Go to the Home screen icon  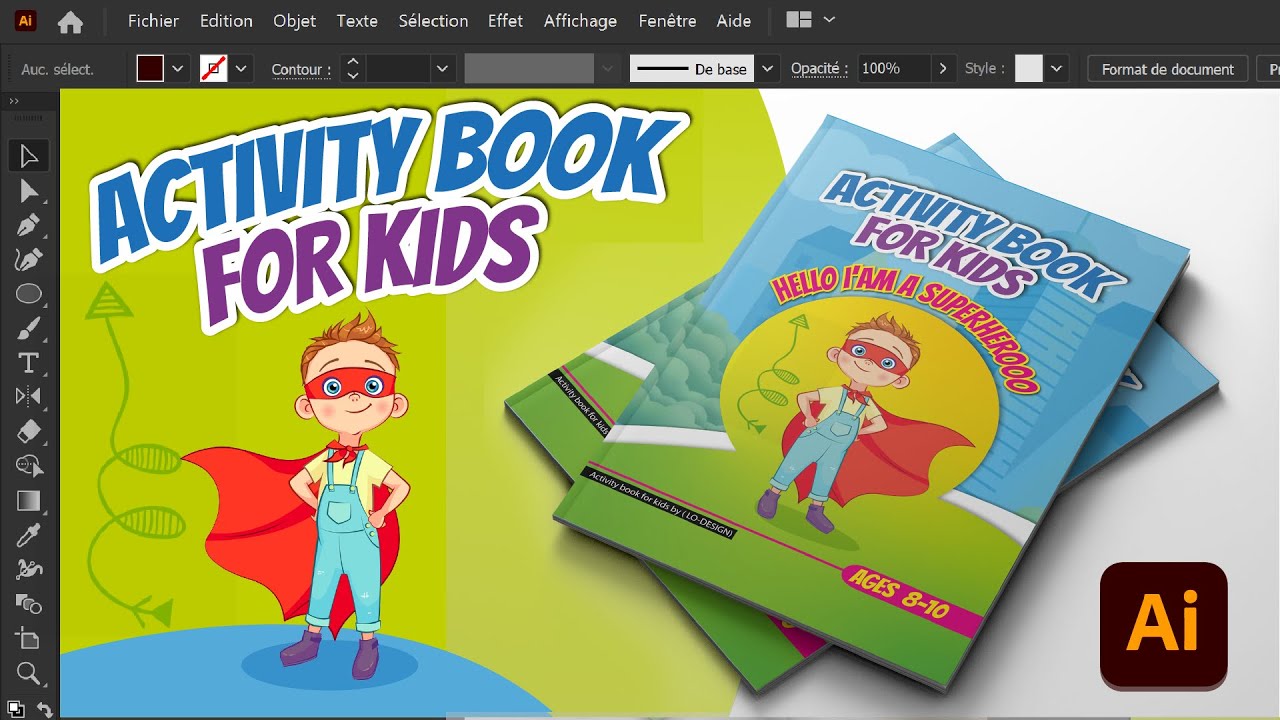(70, 21)
